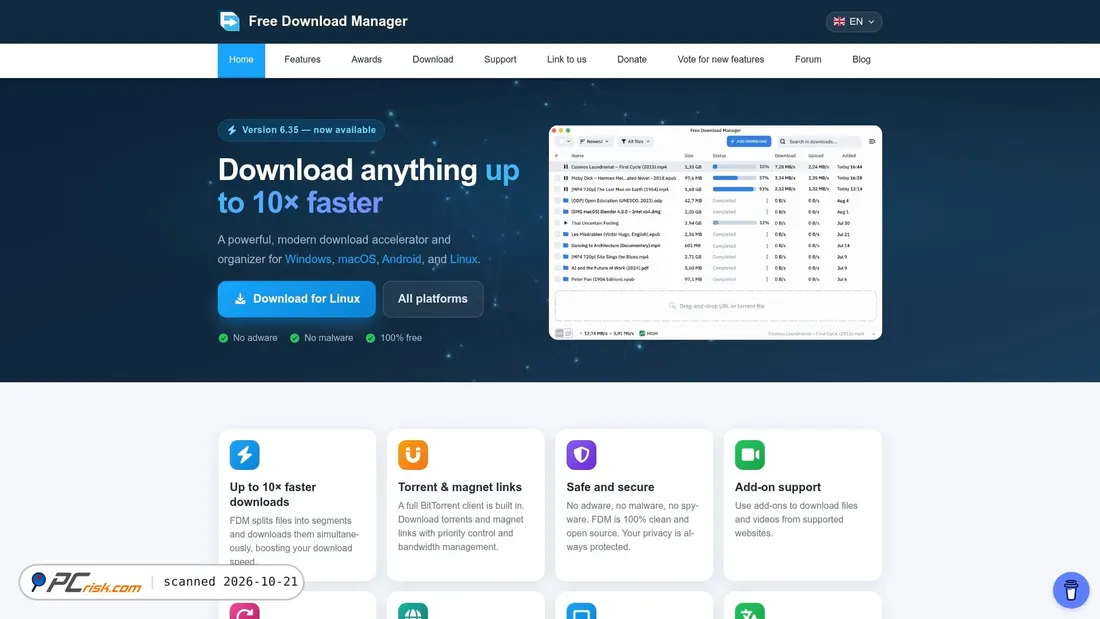This screenshot has width=1100, height=619.
Task: Click the green checkmark next to No malware
Action: [x=295, y=338]
